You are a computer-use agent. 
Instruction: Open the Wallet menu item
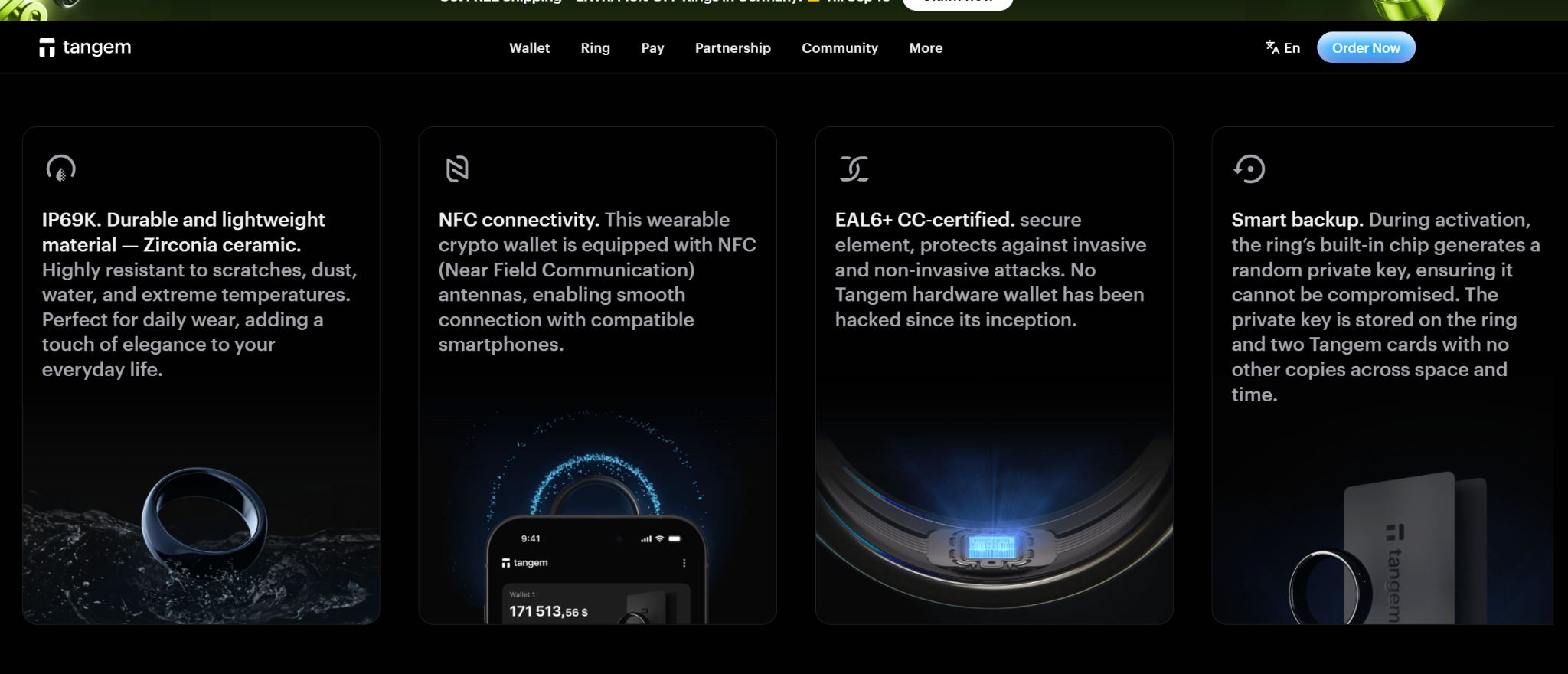[x=529, y=48]
